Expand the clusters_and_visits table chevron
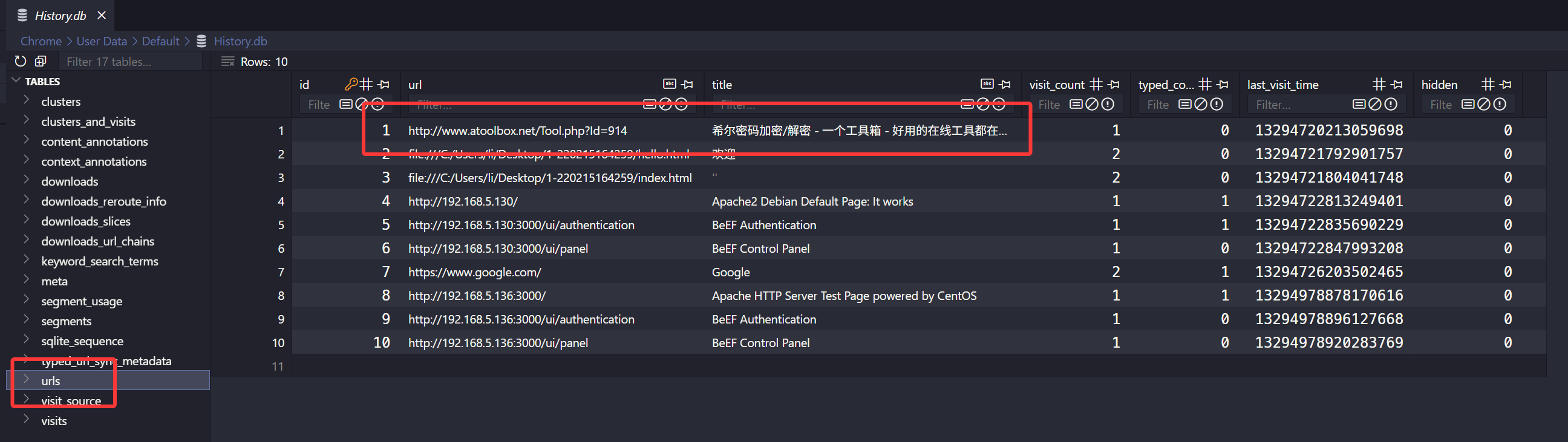Screen dimensions: 1568x442 click(26, 119)
